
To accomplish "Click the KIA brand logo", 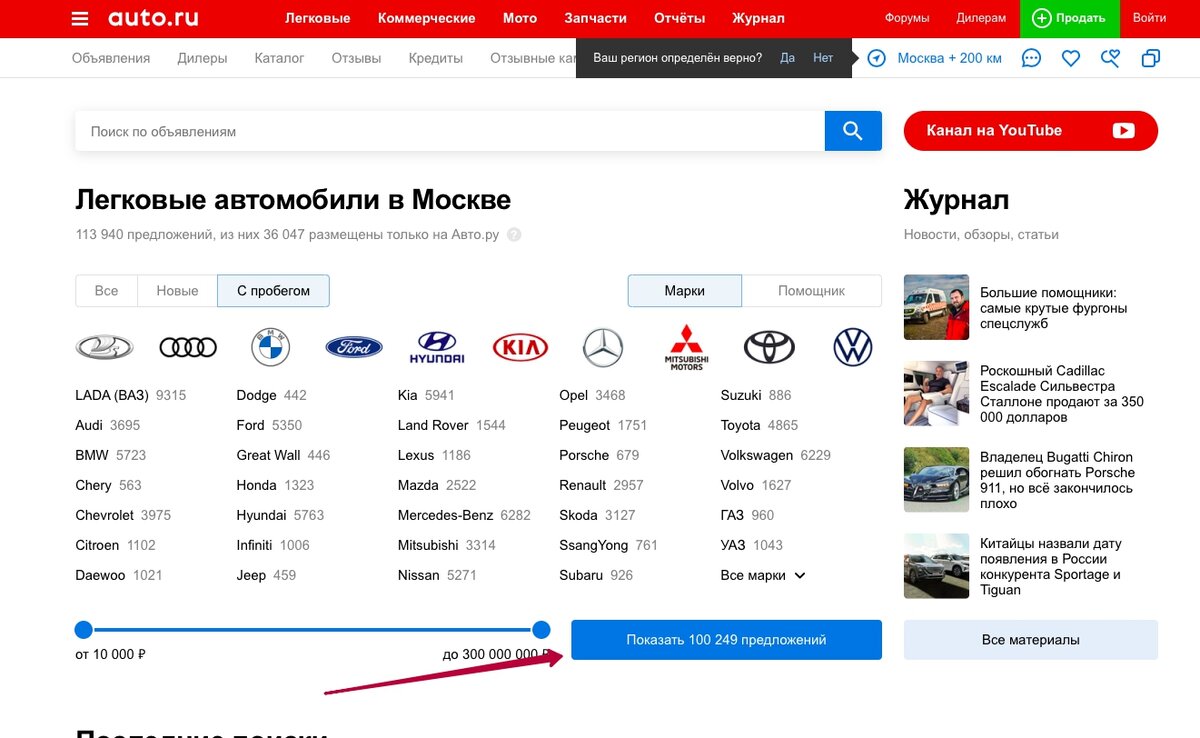I will pyautogui.click(x=521, y=347).
